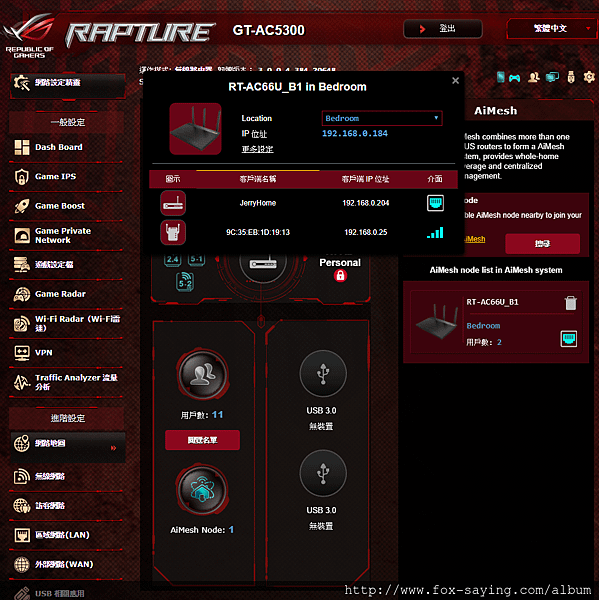This screenshot has height=600, width=599.
Task: Click the WAN globe sidebar icon
Action: (22, 564)
